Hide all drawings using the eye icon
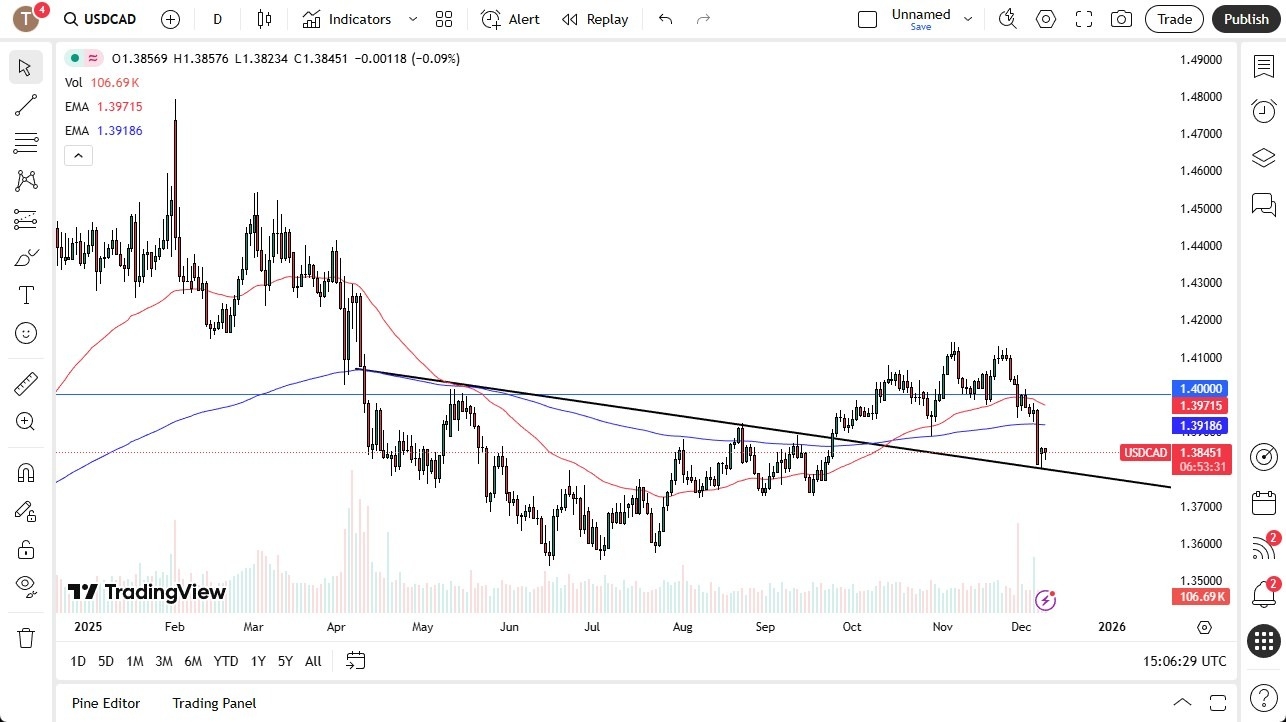 click(26, 586)
